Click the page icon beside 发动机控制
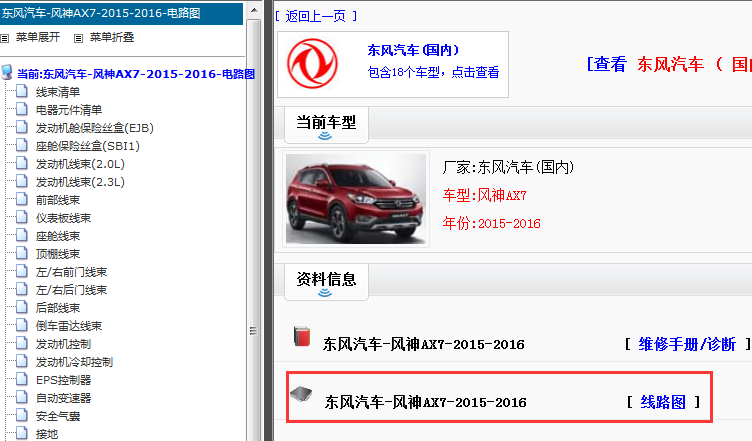This screenshot has height=441, width=752. (x=22, y=343)
